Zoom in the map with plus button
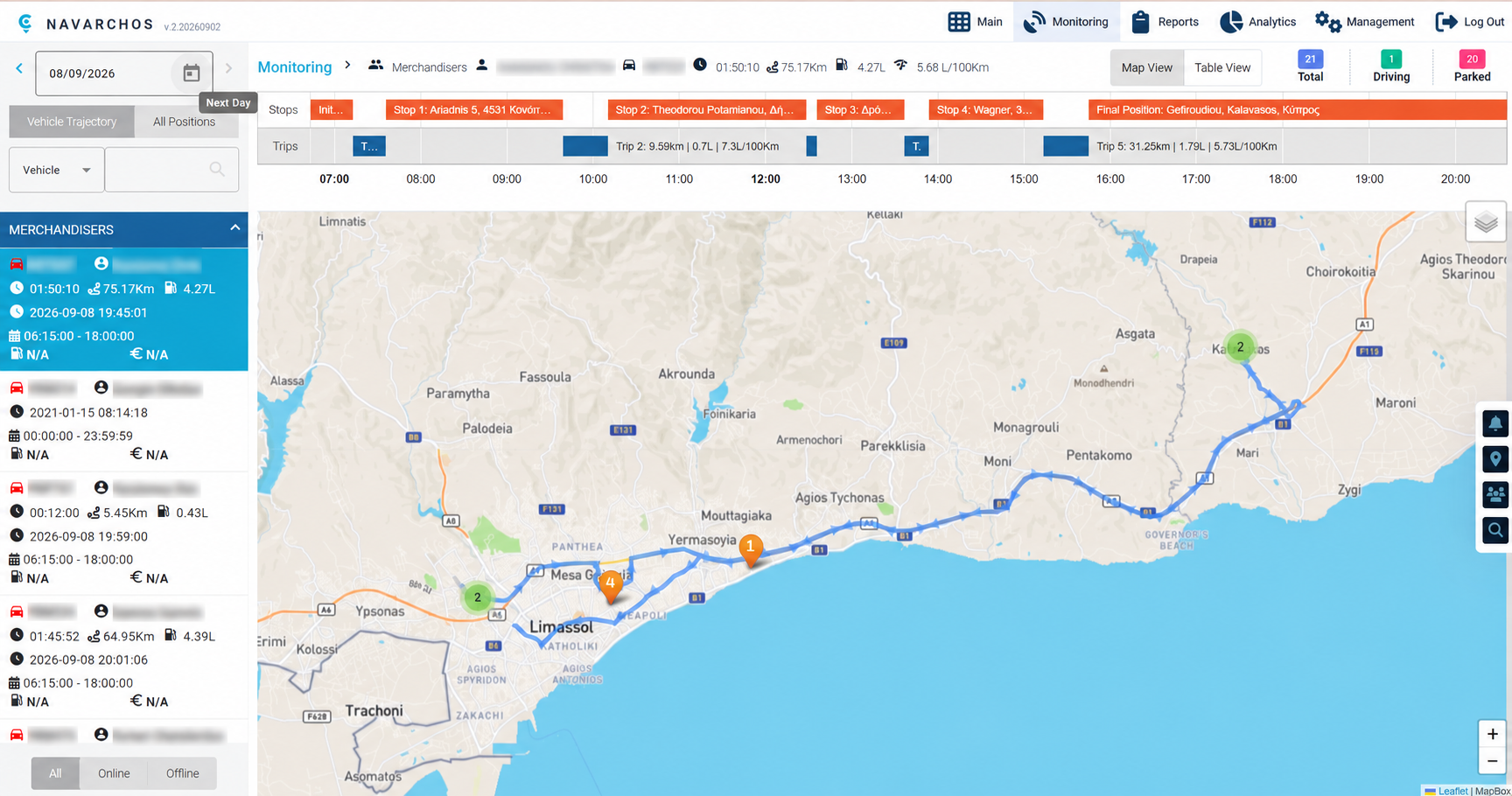 click(1492, 734)
